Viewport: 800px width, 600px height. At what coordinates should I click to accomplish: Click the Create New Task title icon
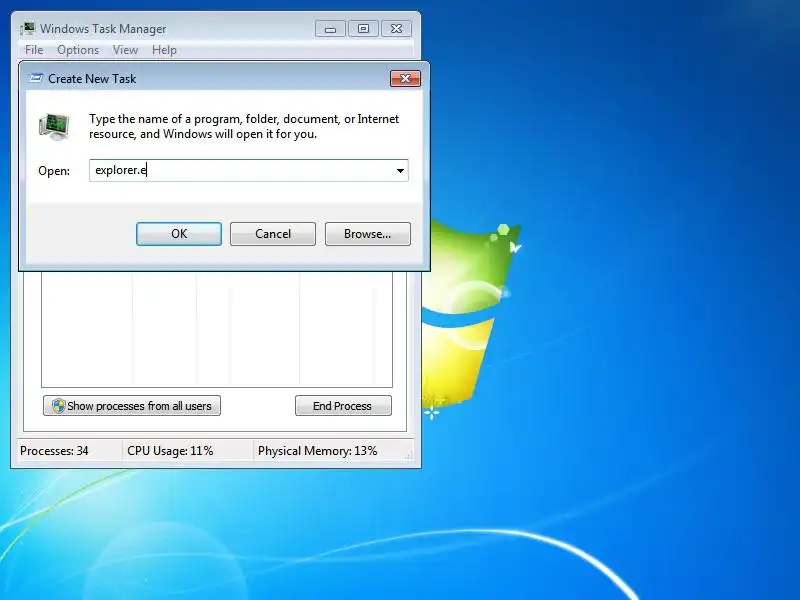[36, 78]
